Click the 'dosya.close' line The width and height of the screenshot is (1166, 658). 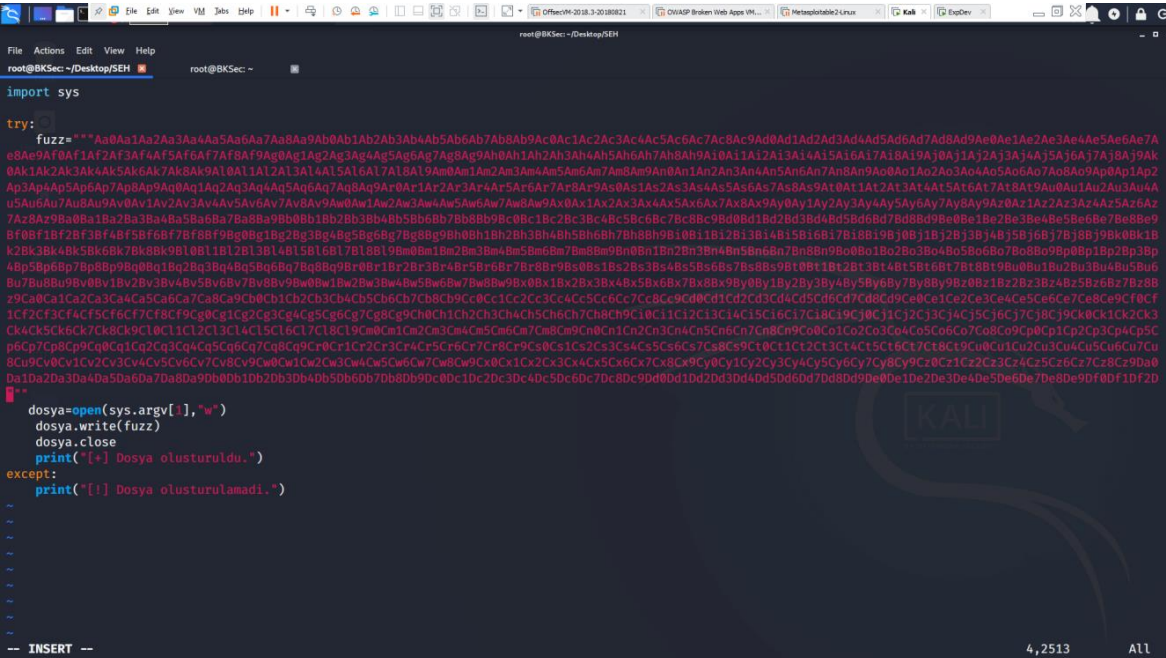(75, 442)
